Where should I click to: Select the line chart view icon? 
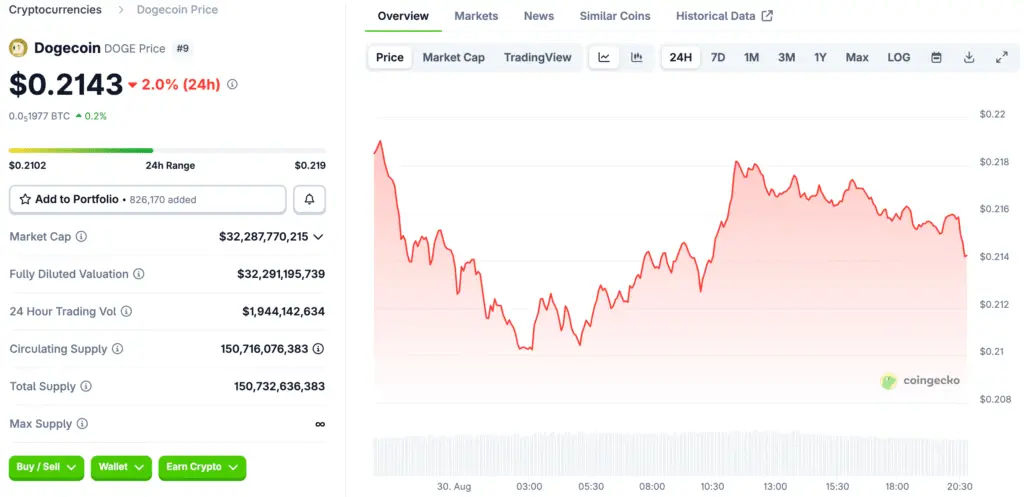[x=604, y=57]
